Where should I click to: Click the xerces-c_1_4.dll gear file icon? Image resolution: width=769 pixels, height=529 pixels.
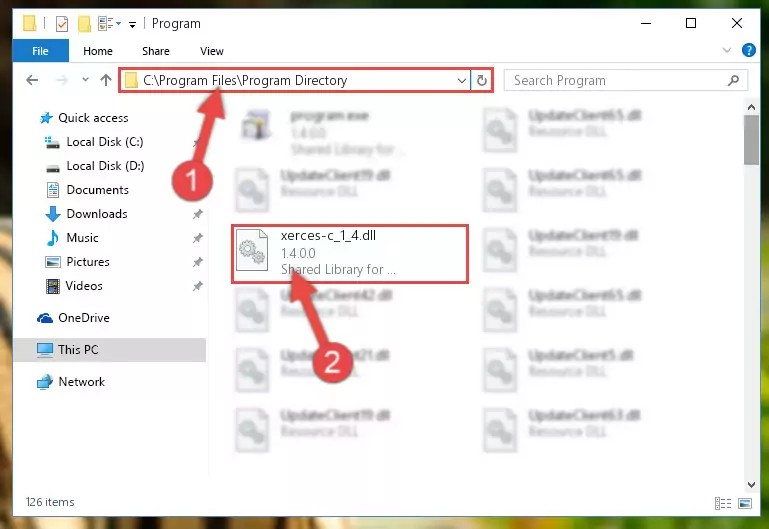click(252, 251)
